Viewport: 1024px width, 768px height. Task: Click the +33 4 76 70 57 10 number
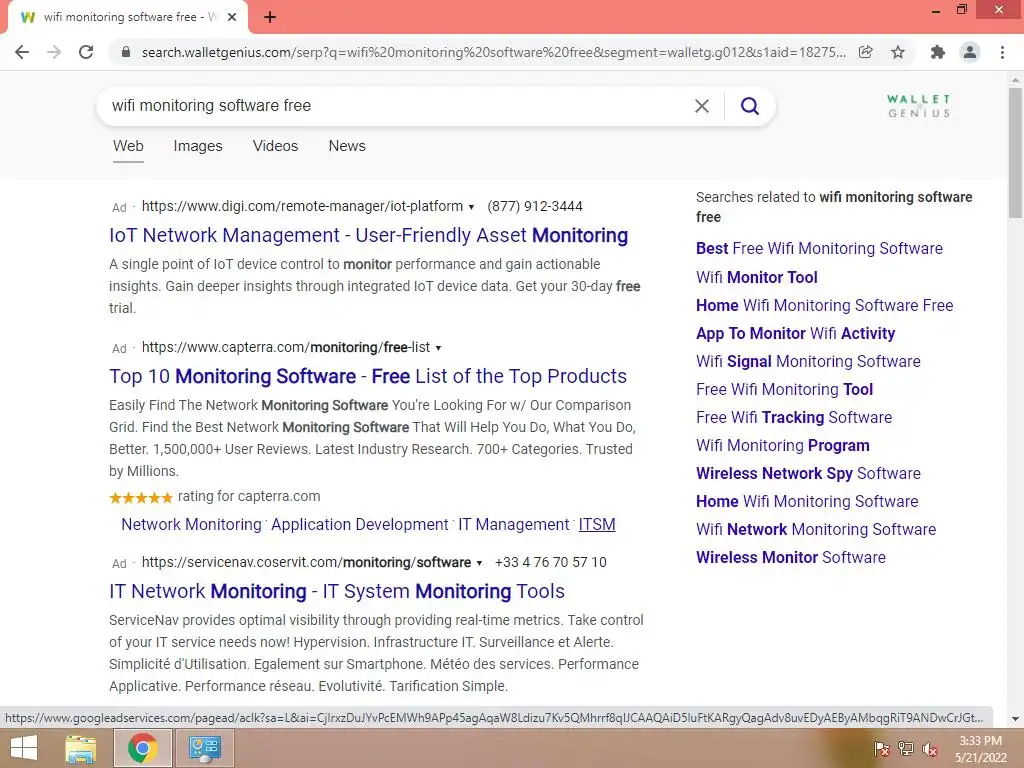click(551, 563)
